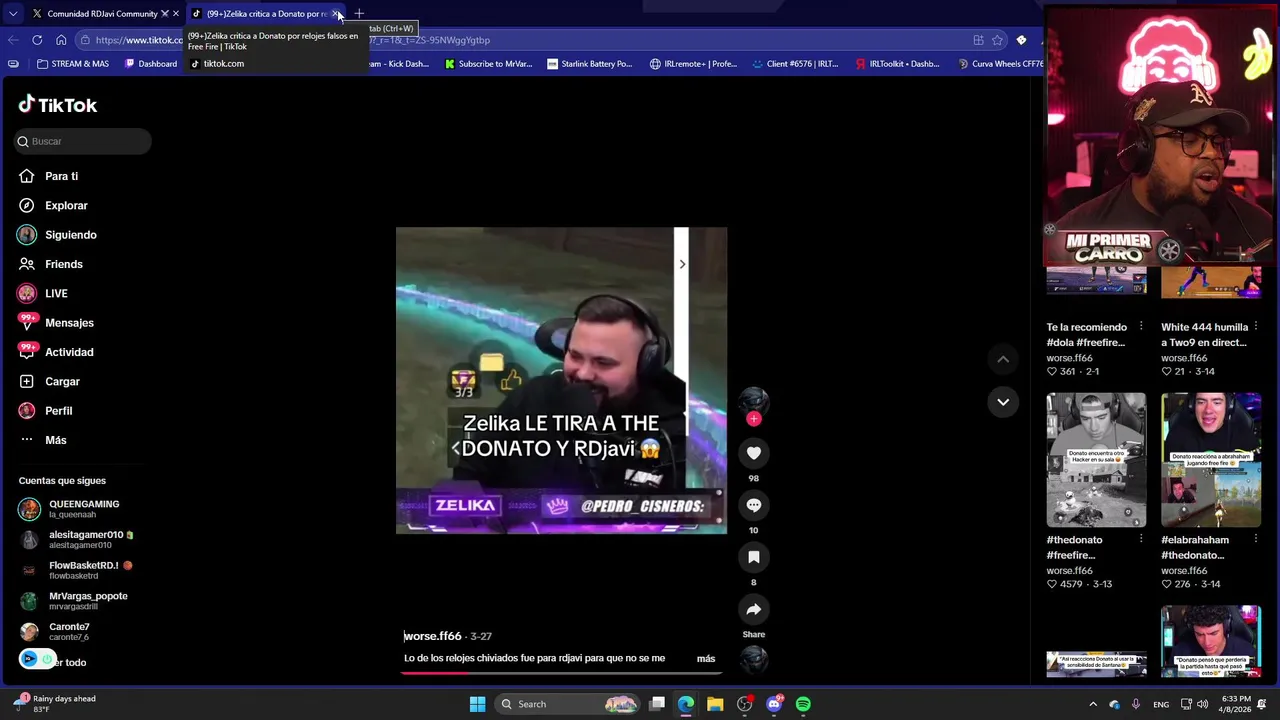Expand the Más menu
The height and width of the screenshot is (720, 1280).
click(55, 440)
